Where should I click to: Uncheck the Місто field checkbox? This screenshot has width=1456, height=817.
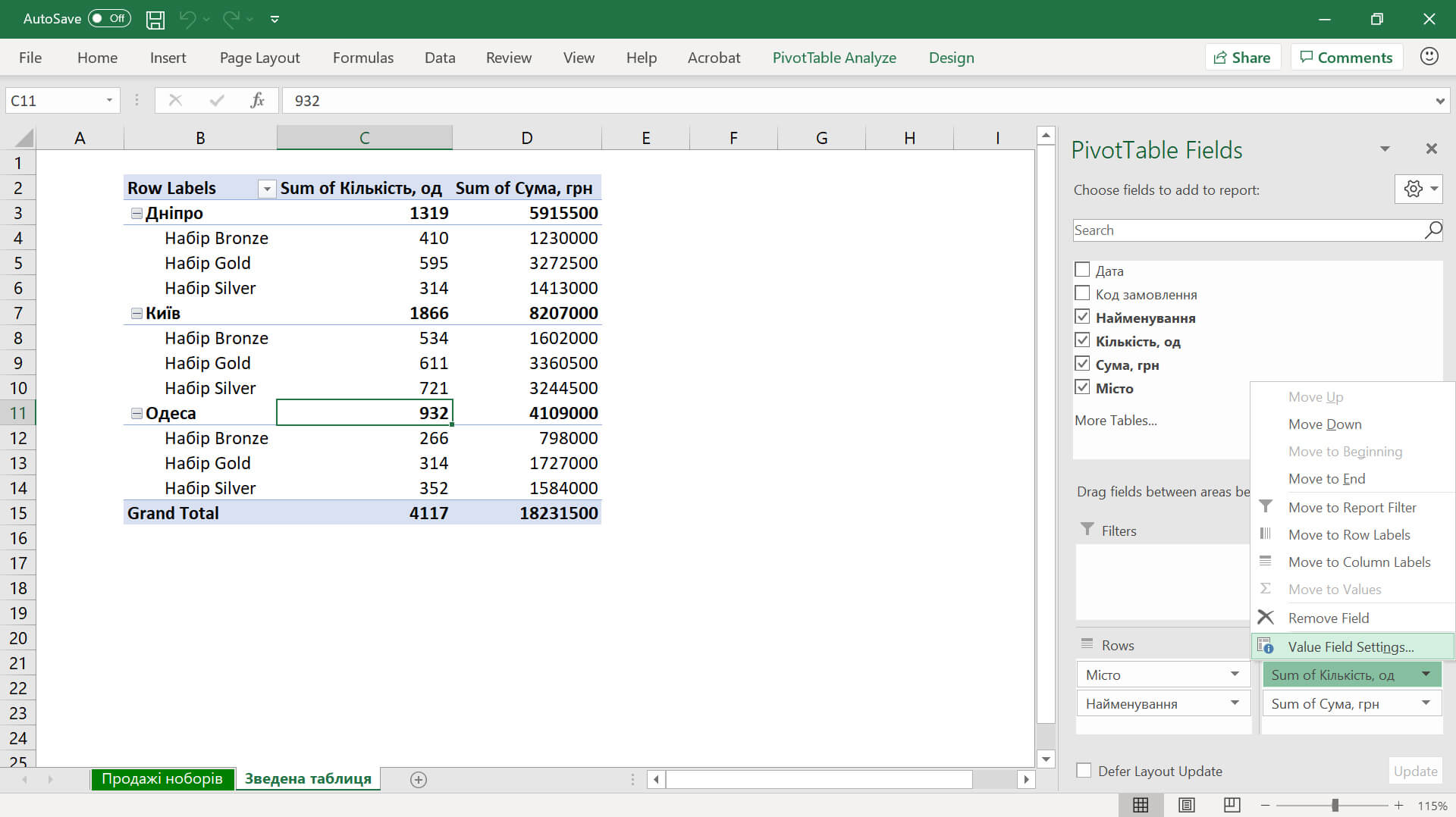pos(1082,387)
